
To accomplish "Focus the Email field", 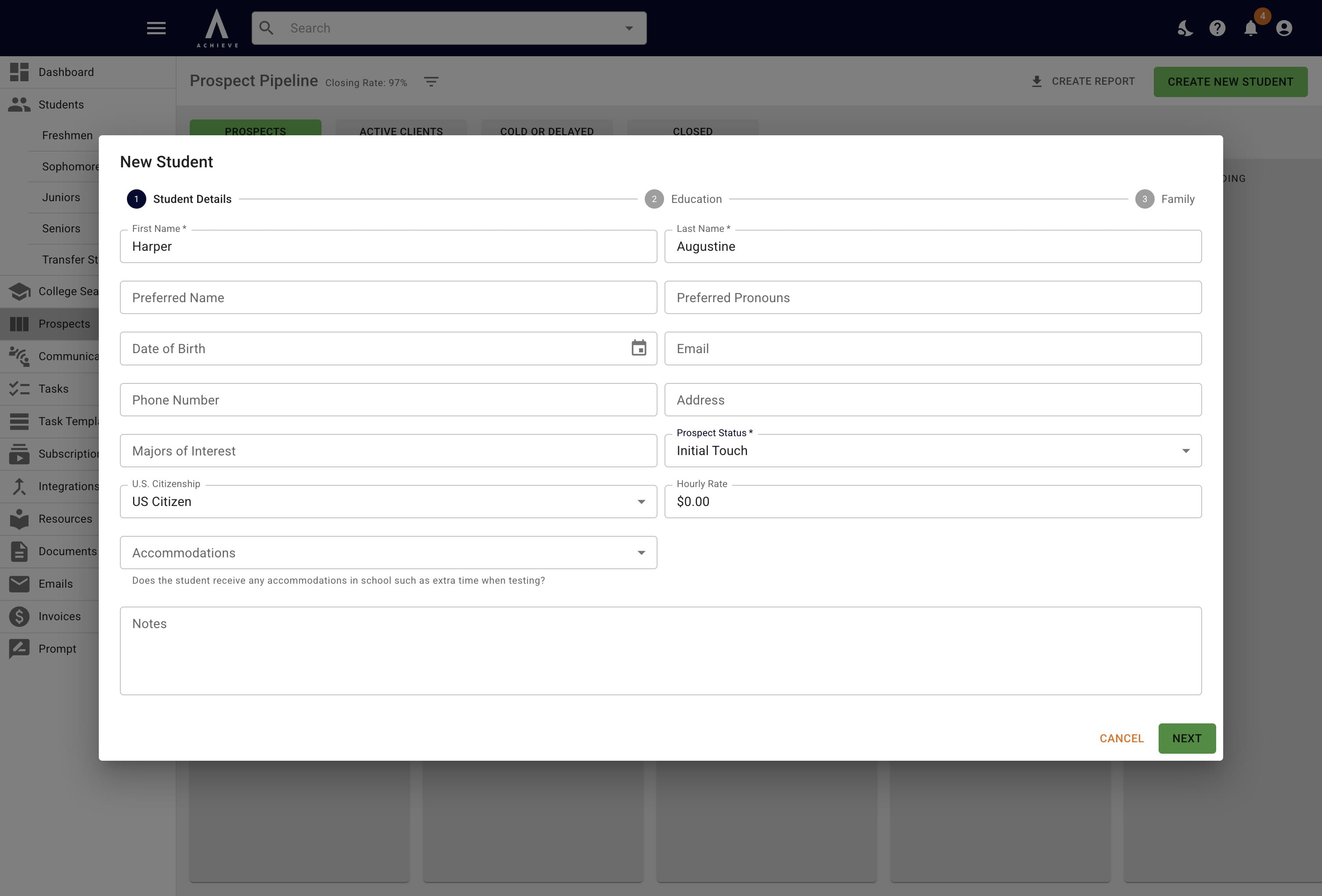I will tap(933, 349).
